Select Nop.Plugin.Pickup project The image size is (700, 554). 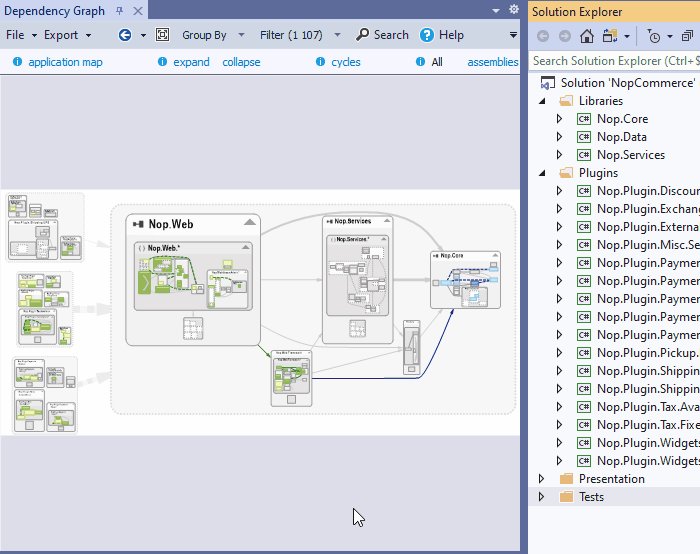(x=648, y=353)
